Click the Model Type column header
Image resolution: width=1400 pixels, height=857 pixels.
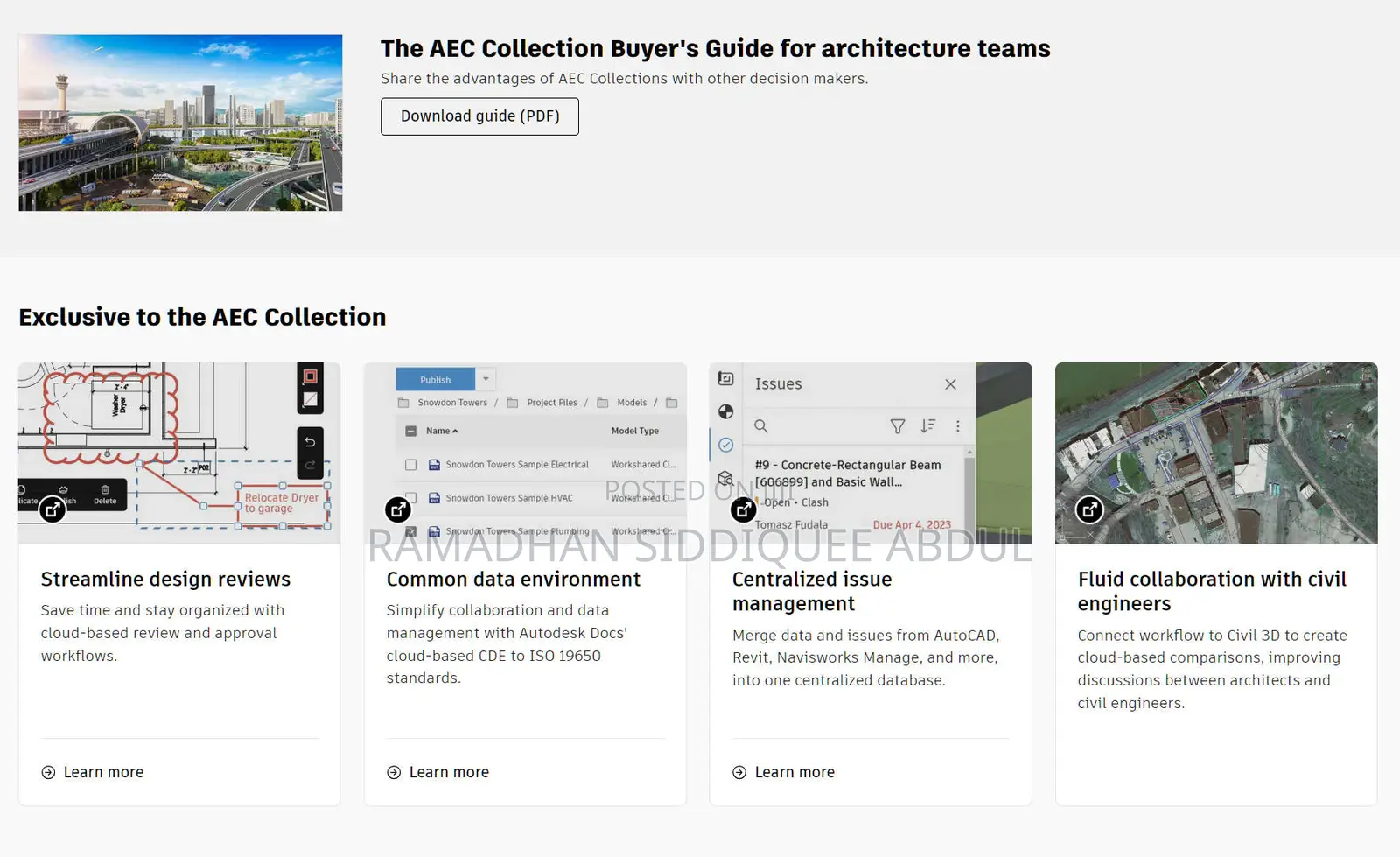(635, 431)
